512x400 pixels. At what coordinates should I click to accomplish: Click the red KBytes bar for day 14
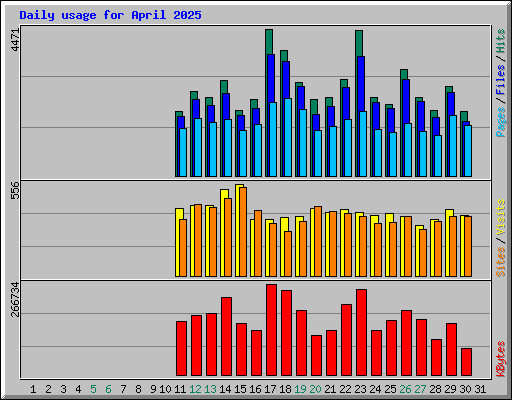[226, 337]
